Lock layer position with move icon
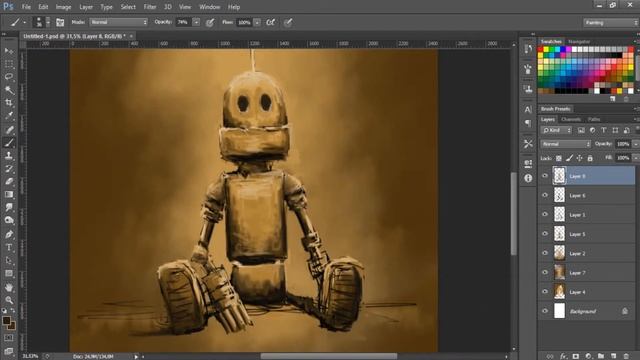640x360 pixels. click(580, 158)
